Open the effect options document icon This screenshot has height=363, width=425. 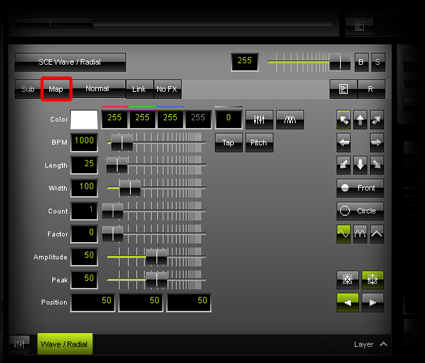[343, 89]
